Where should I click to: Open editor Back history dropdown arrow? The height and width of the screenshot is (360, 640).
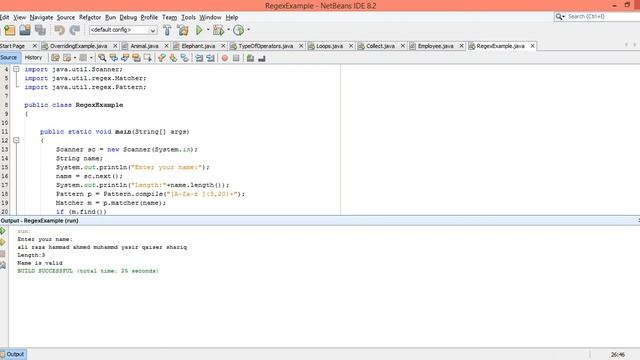pyautogui.click(x=75, y=58)
